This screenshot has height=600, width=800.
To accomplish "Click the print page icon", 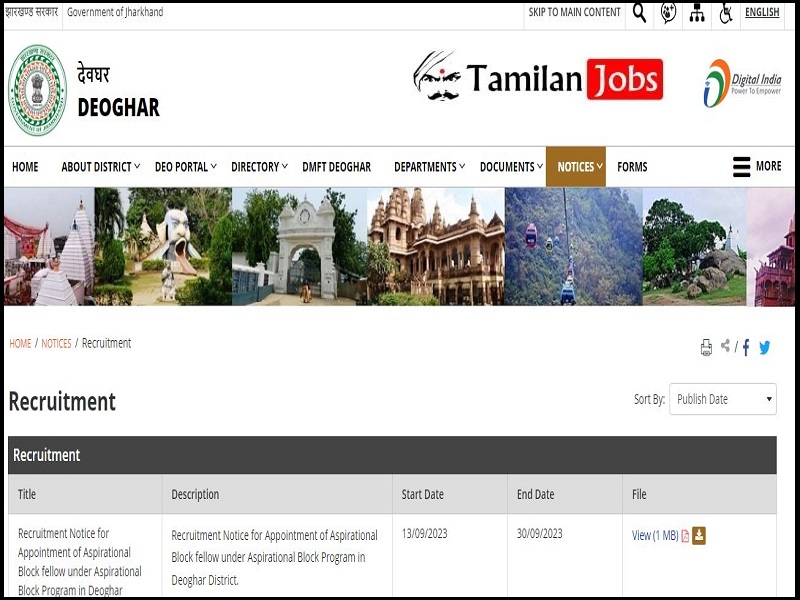I will tap(706, 347).
